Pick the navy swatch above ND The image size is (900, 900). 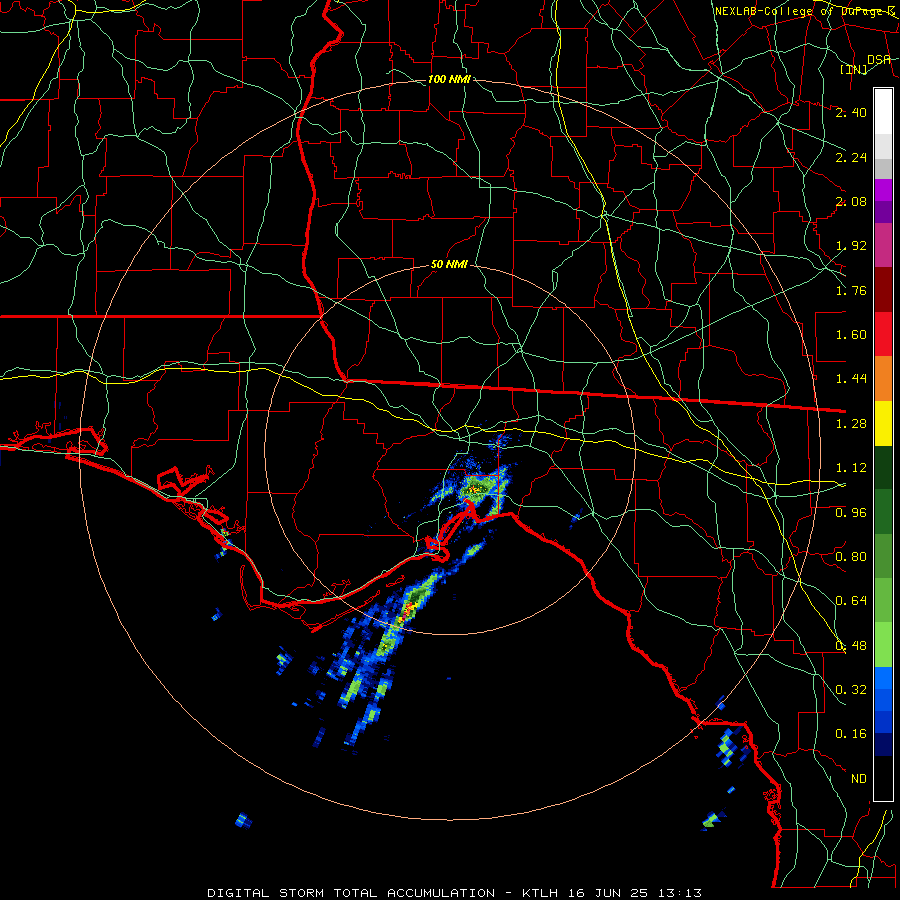click(883, 746)
